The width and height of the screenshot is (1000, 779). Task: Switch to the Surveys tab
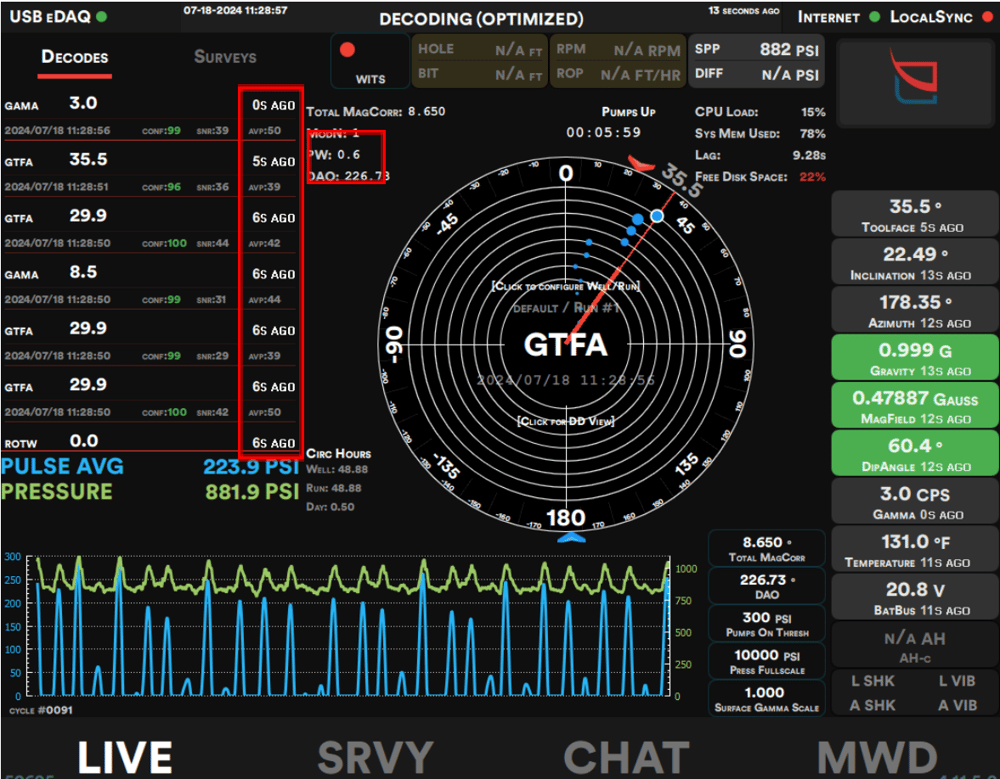click(x=225, y=57)
